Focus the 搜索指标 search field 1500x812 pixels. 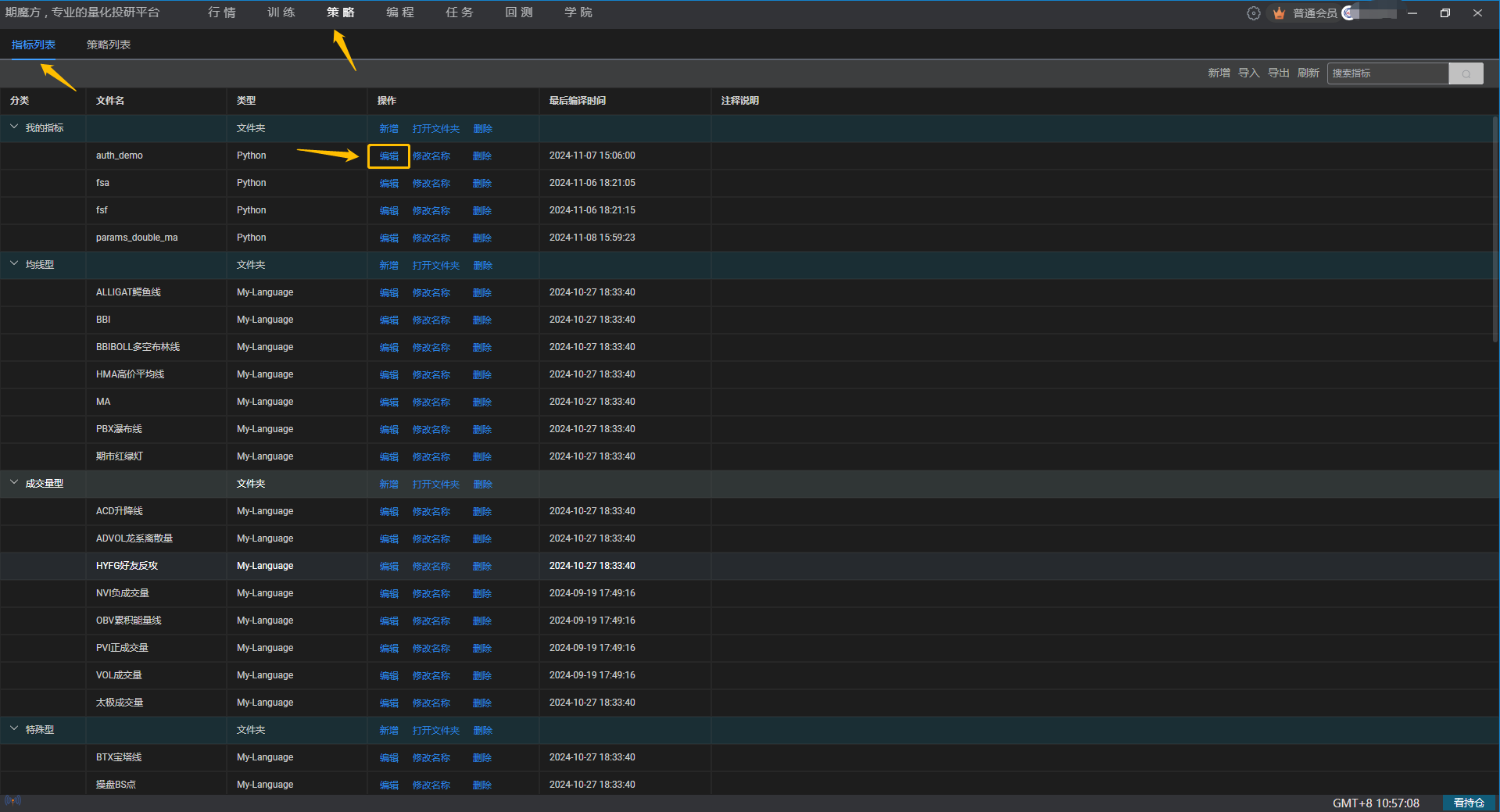point(1388,73)
